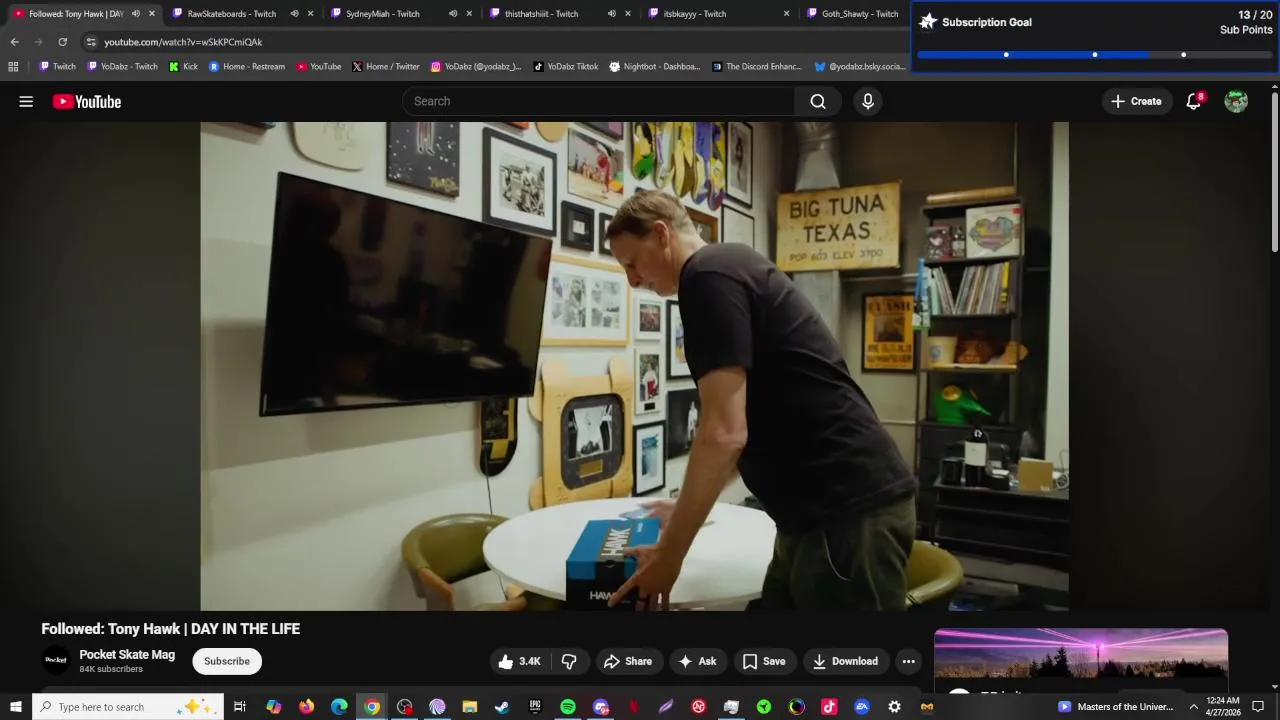Open the more actions three-dot menu
This screenshot has height=720, width=1280.
click(x=908, y=661)
